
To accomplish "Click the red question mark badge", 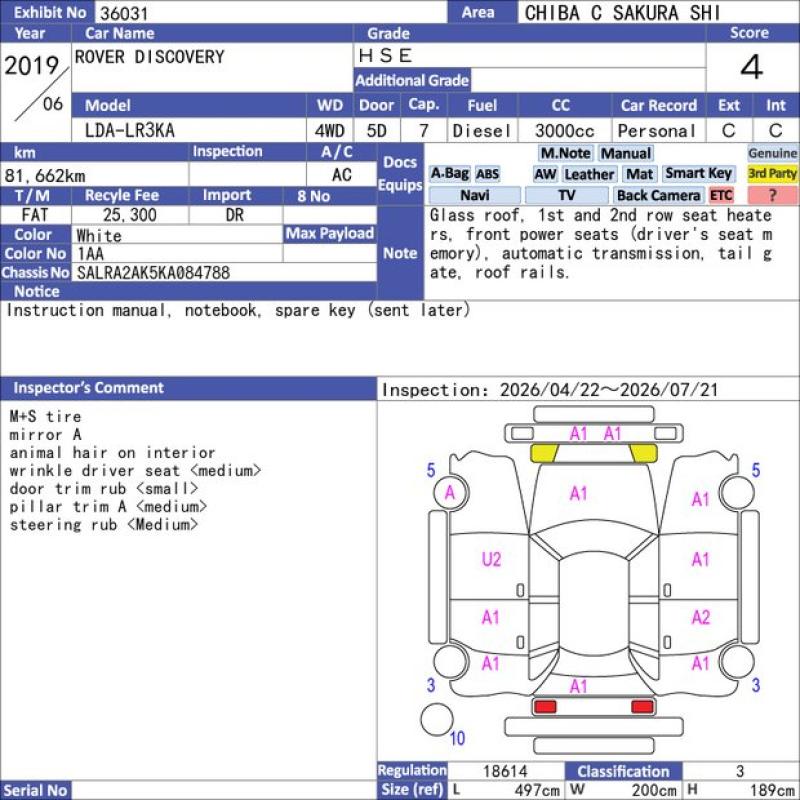I will pyautogui.click(x=772, y=195).
